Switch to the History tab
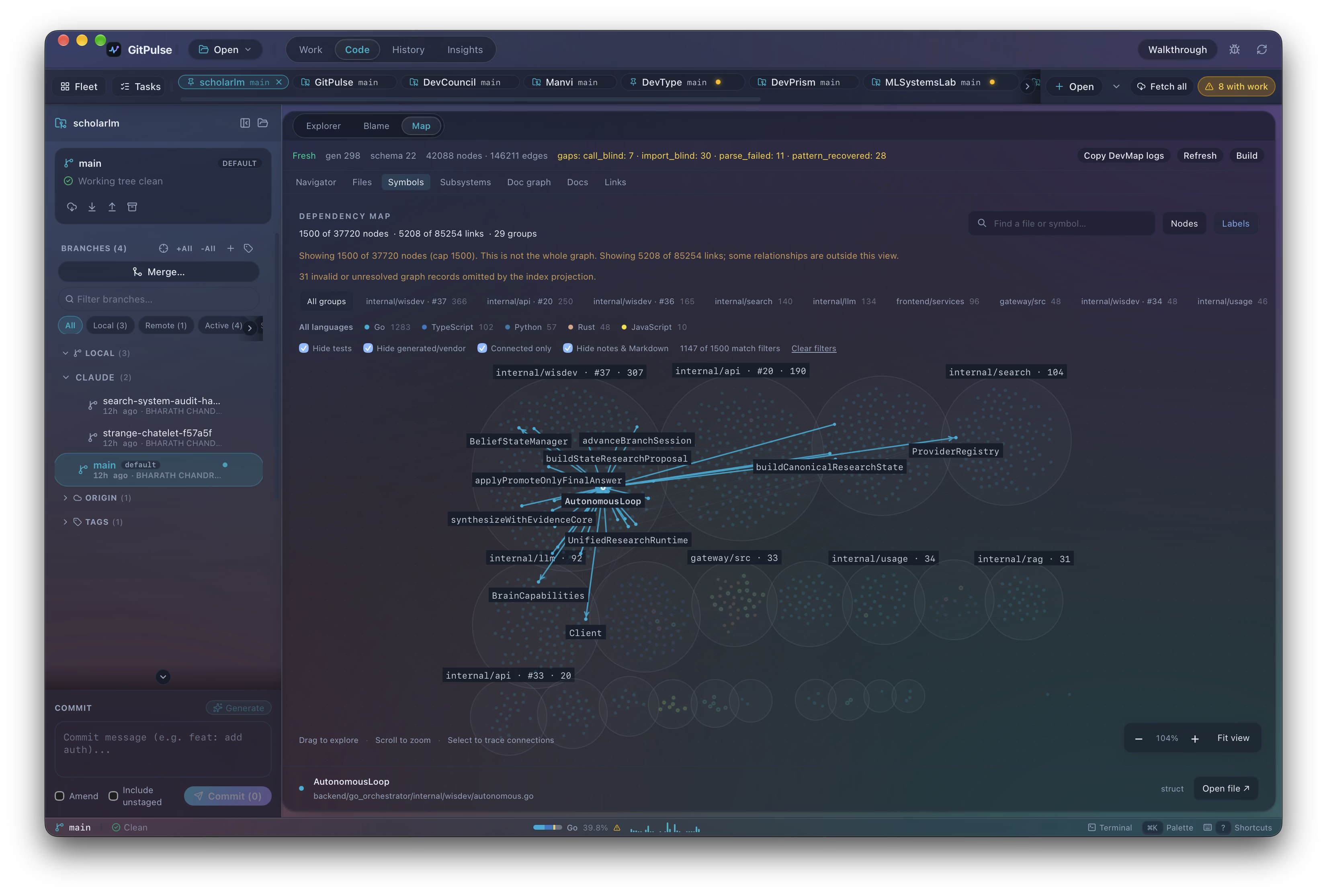This screenshot has height=896, width=1327. [408, 50]
